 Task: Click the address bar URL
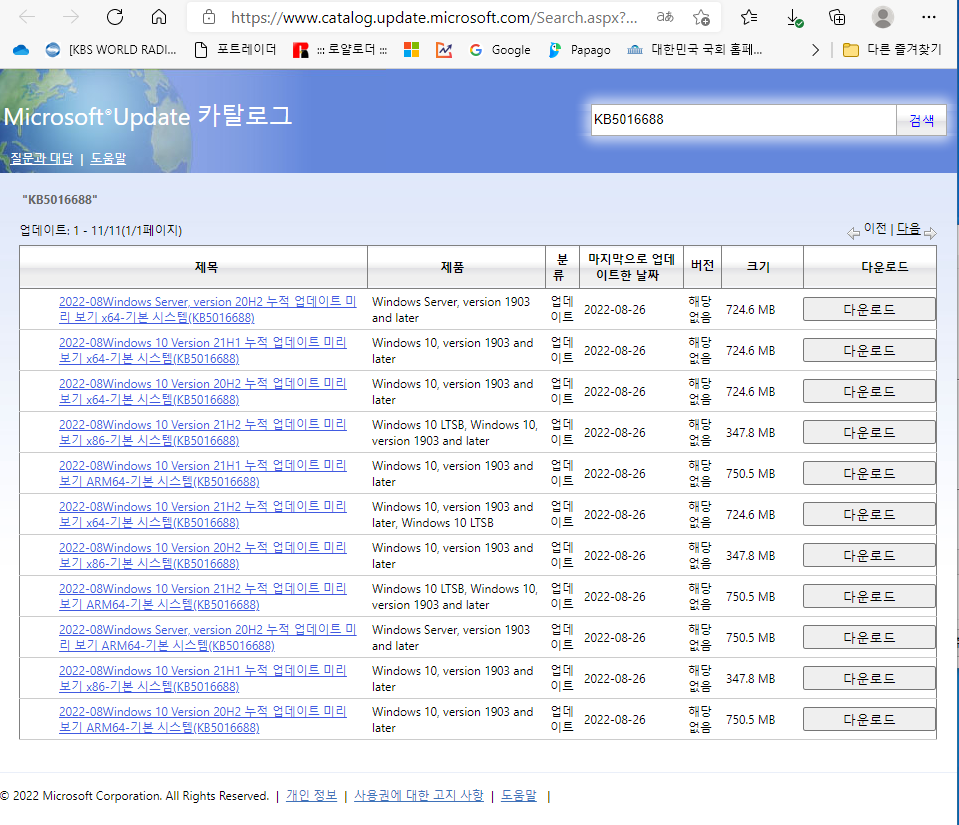click(x=434, y=18)
